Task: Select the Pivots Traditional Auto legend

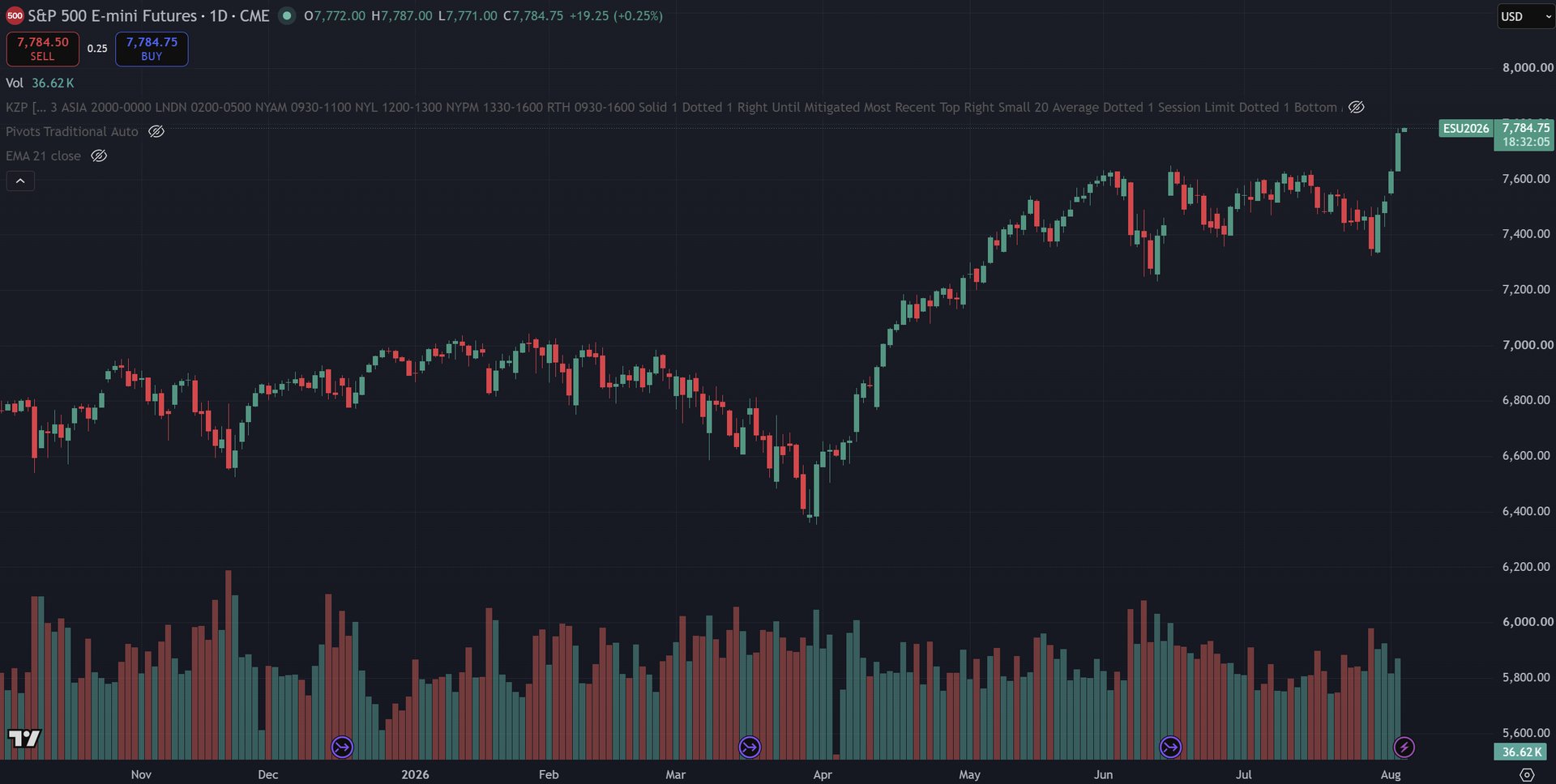Action: click(72, 131)
